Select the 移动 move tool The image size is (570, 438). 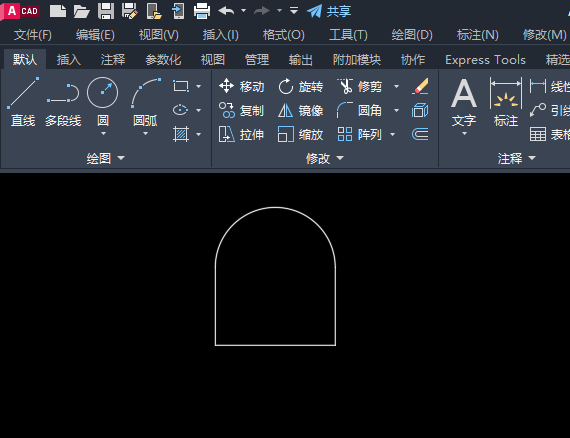(x=241, y=87)
